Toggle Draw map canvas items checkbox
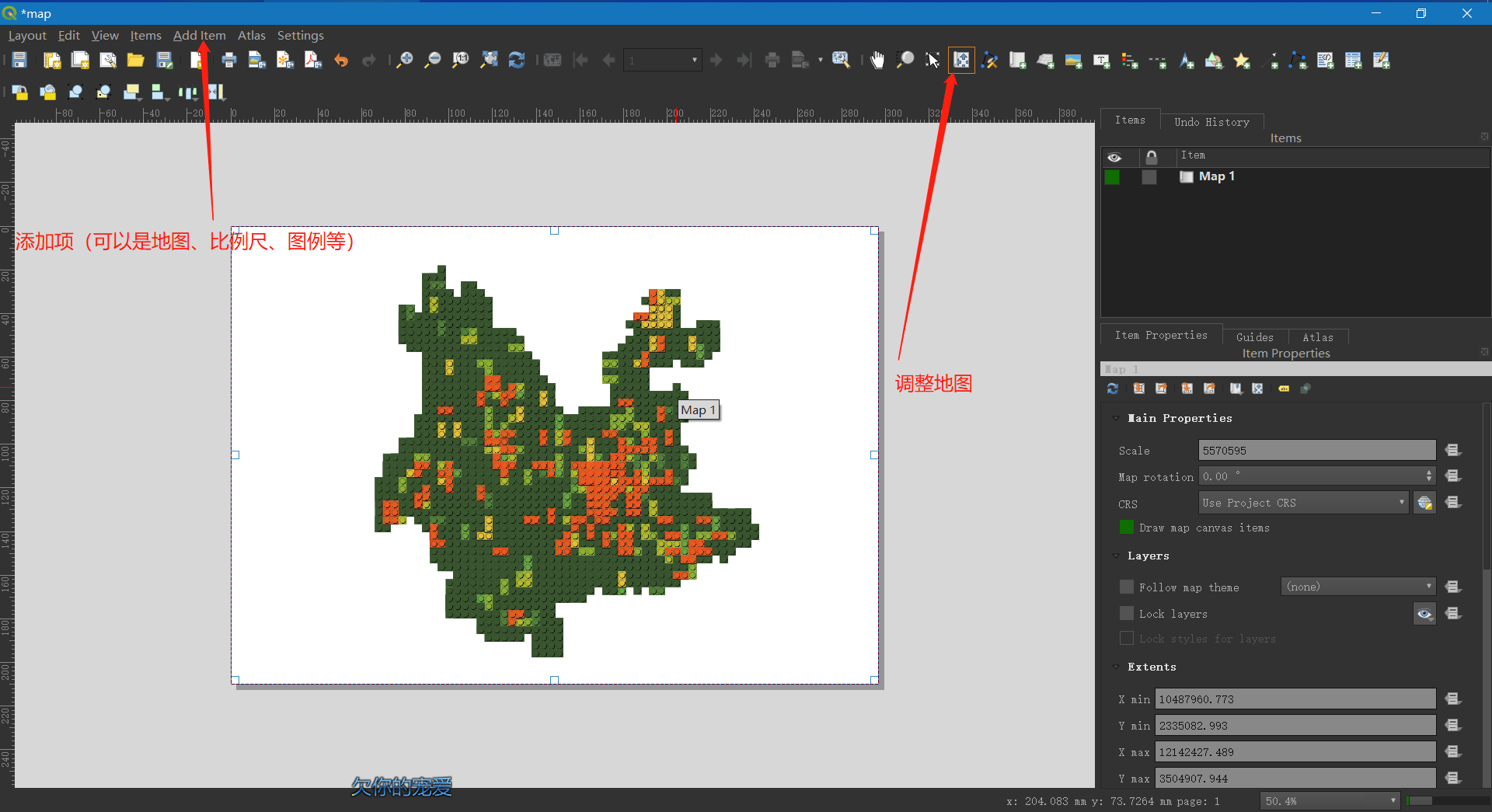The height and width of the screenshot is (812, 1492). click(x=1127, y=527)
